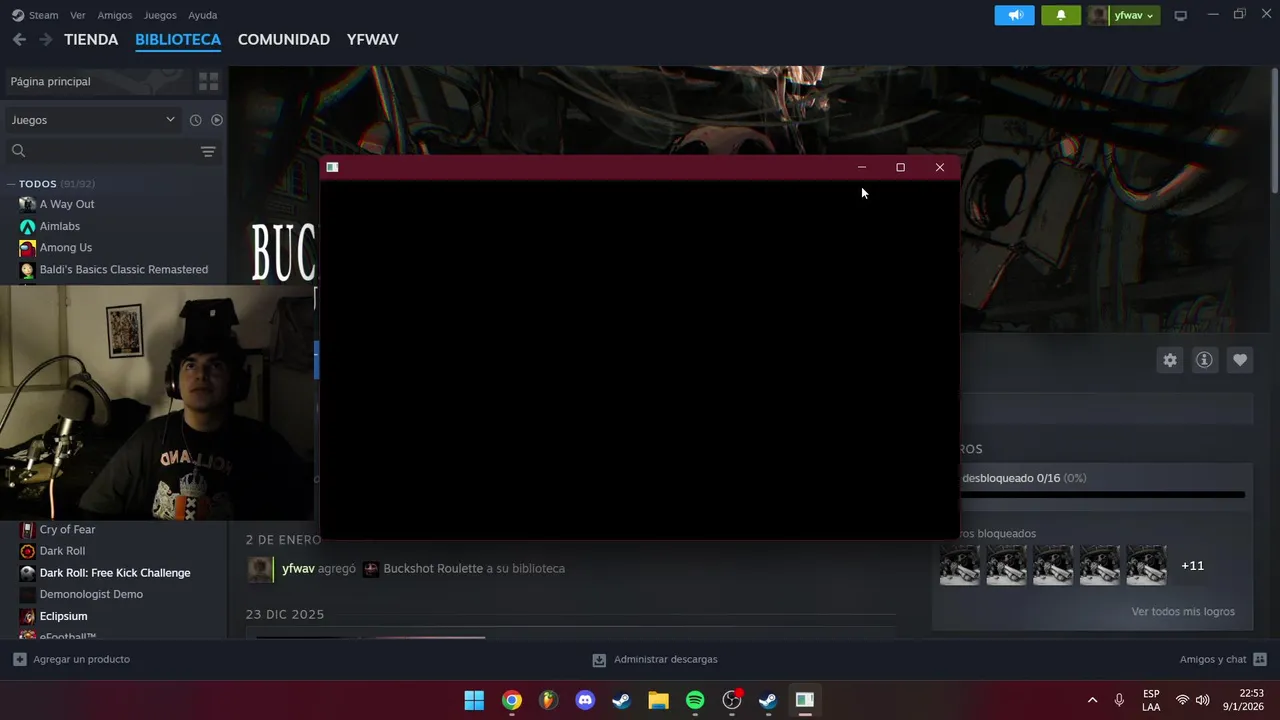This screenshot has width=1280, height=720.
Task: Toggle the ready-to-play filter icon
Action: coord(217,120)
